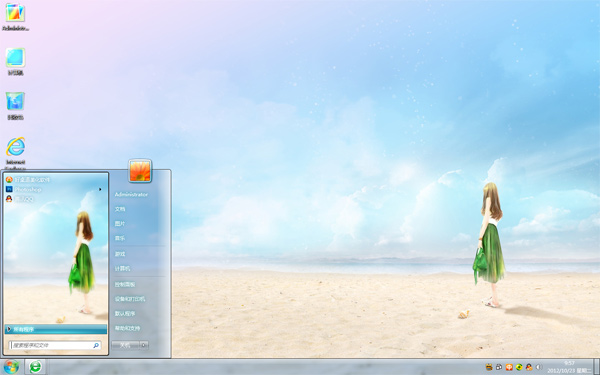Click the Start menu search box
The height and width of the screenshot is (375, 600).
55,345
